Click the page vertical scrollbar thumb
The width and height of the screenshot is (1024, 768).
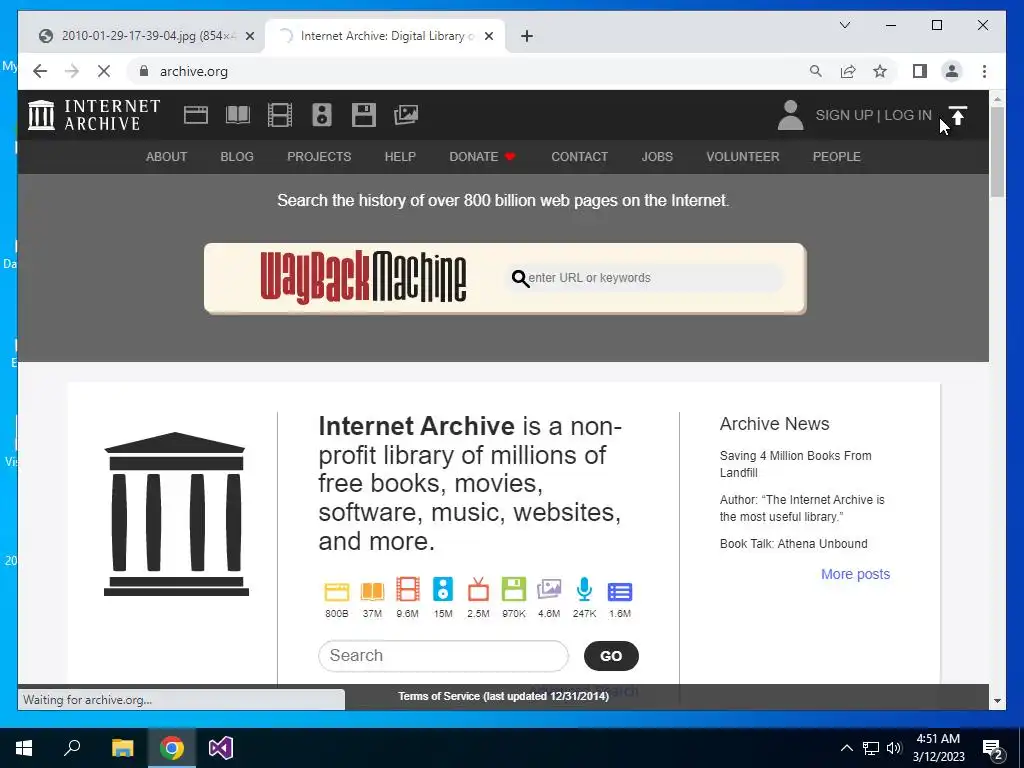[997, 152]
